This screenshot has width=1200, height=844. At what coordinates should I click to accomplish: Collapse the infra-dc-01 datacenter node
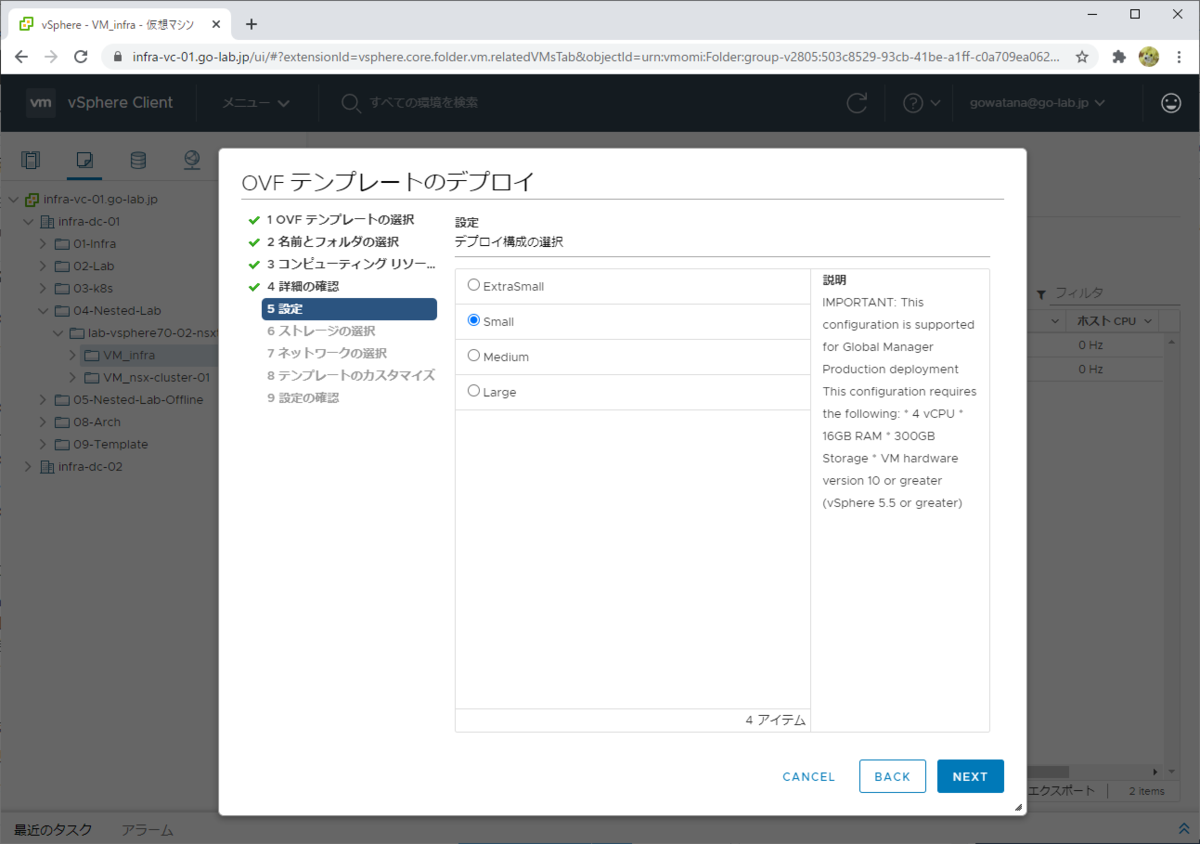28,222
